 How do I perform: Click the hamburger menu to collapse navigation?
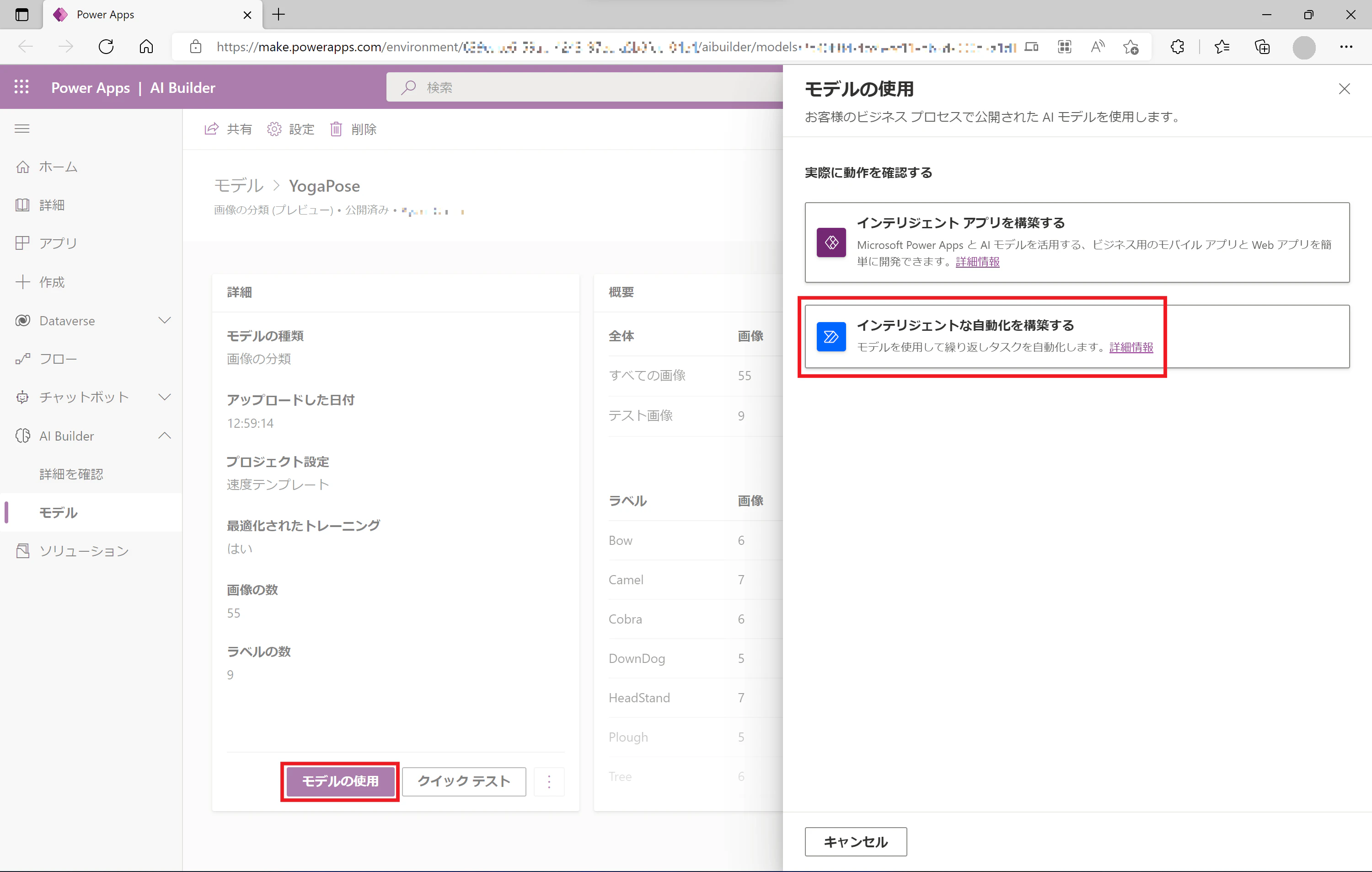(21, 129)
